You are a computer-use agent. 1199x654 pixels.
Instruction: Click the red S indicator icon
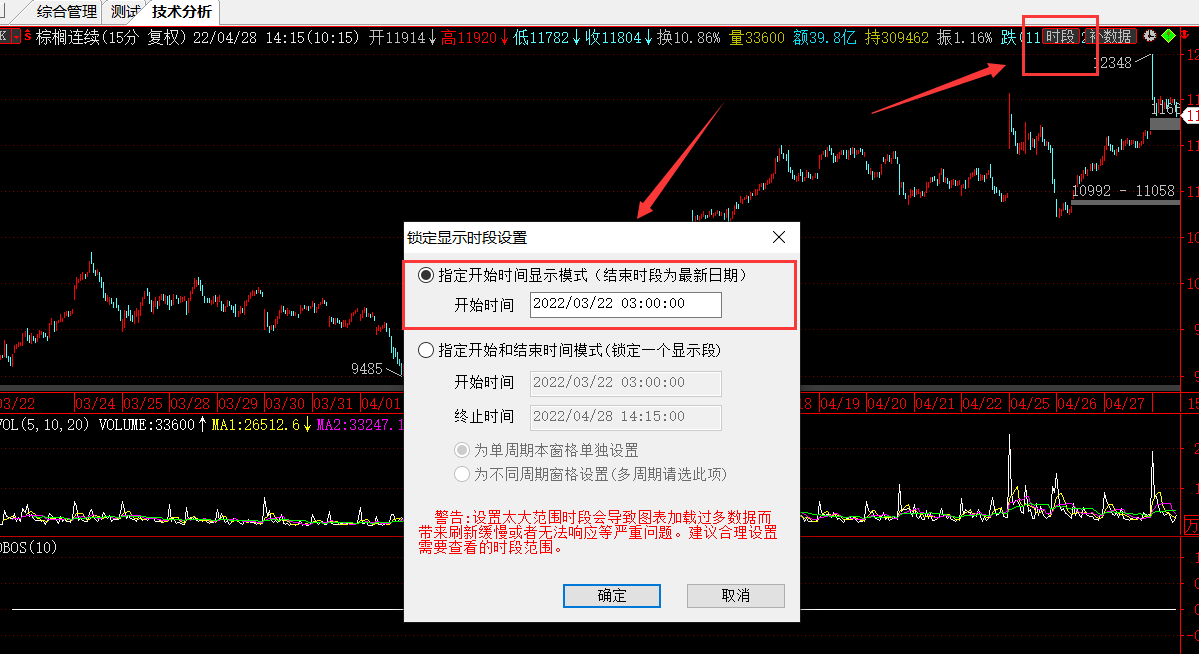click(x=28, y=36)
